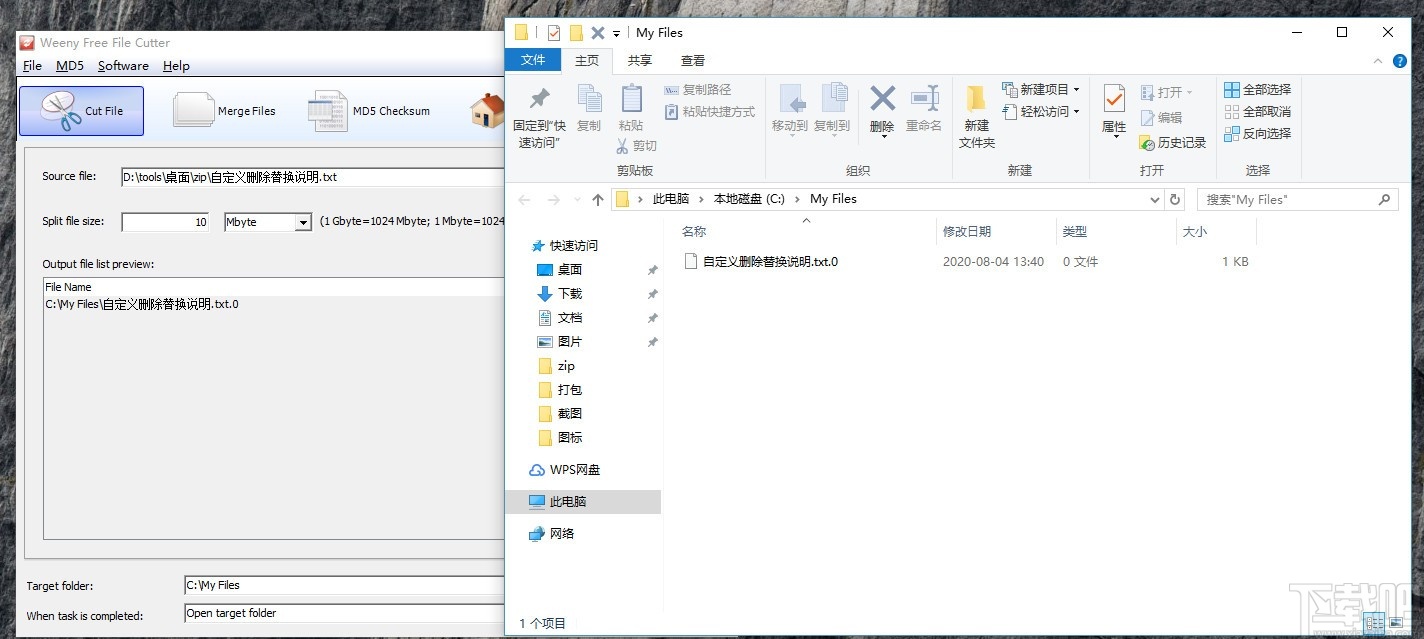Screen dimensions: 1424x639
Task: Click the 粘贴 (Paste) icon in ribbon
Action: tap(631, 110)
